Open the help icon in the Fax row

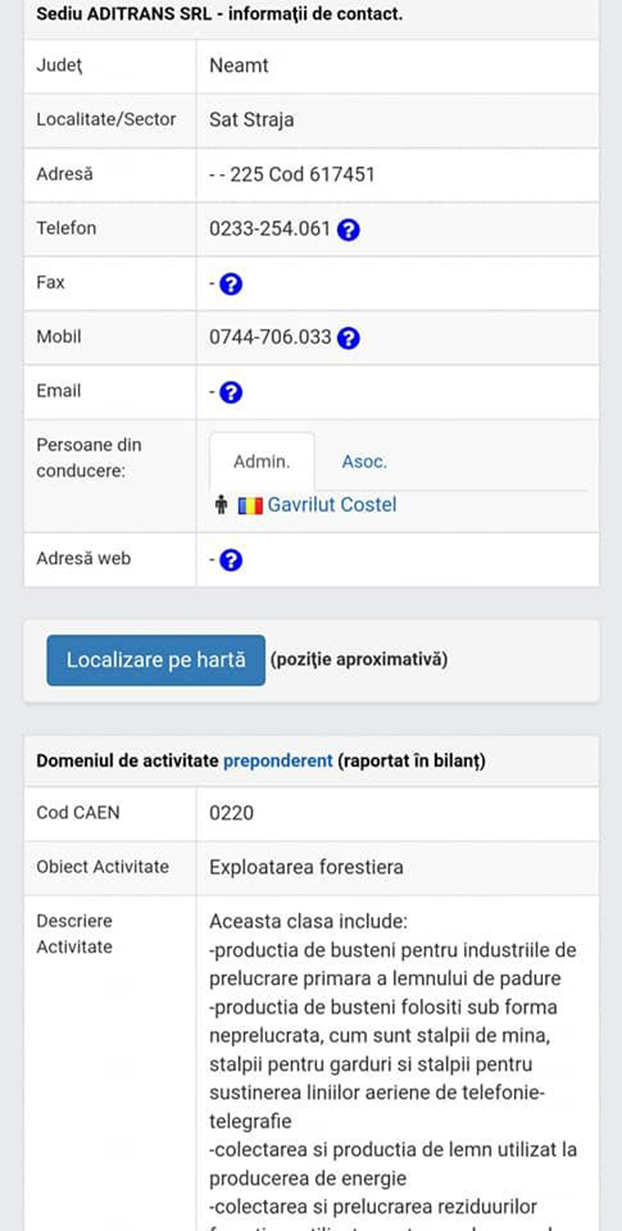click(229, 283)
